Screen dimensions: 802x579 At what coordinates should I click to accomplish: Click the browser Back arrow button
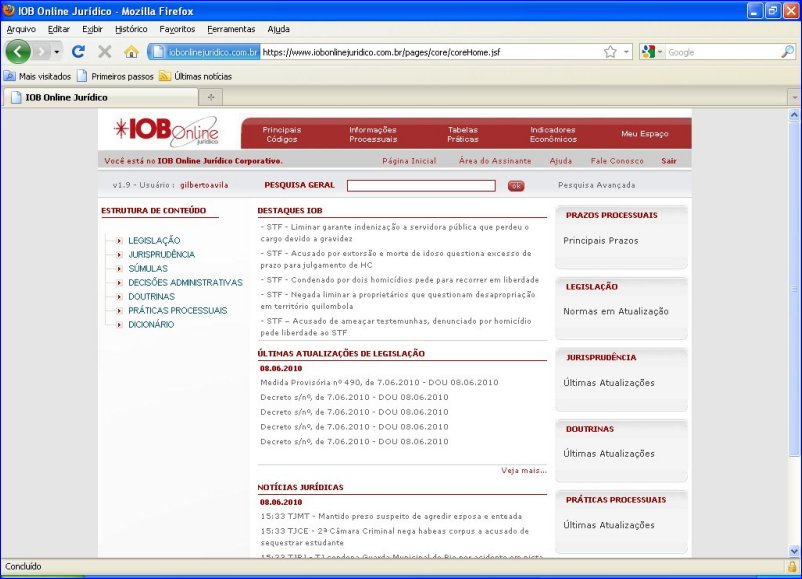coord(18,52)
